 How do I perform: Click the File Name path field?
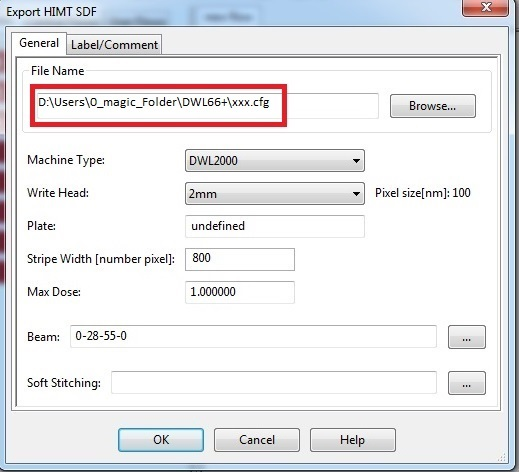coord(208,106)
